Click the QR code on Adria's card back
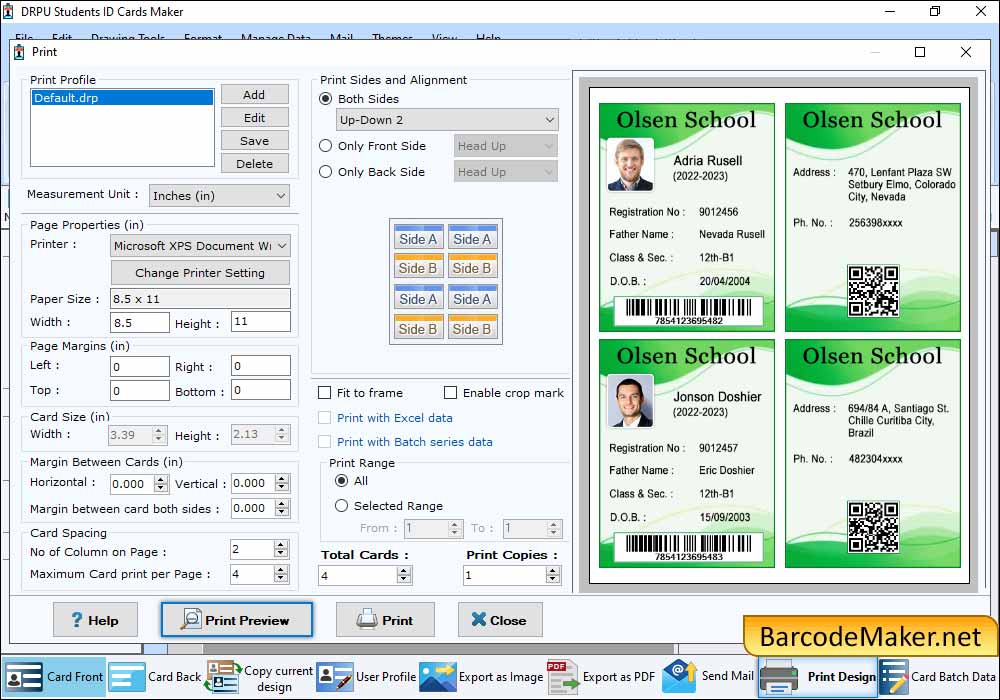 [x=873, y=291]
